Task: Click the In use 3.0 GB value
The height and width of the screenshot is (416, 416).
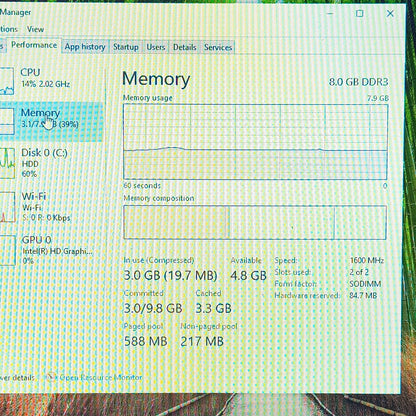Action: 170,275
